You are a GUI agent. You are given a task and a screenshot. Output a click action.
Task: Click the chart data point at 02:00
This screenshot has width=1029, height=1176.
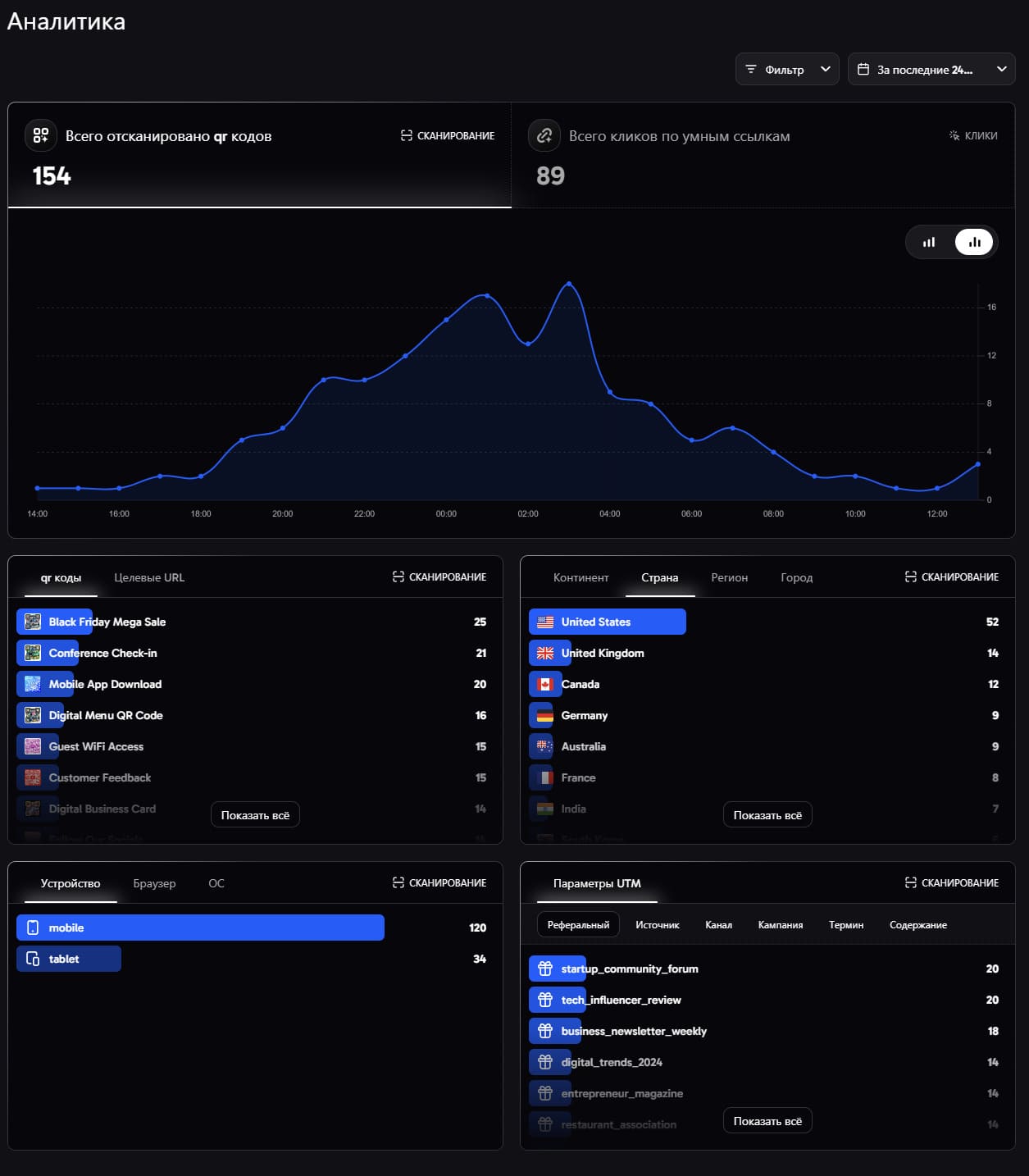tap(528, 344)
